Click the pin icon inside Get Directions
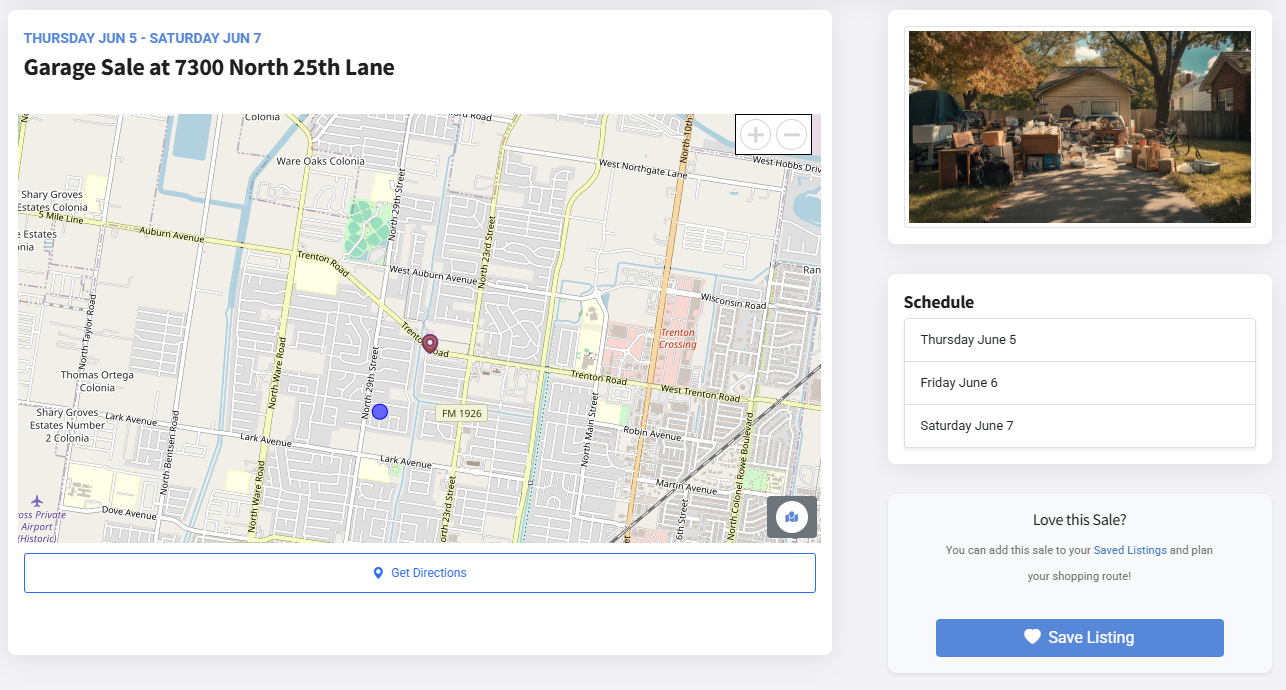 point(378,572)
